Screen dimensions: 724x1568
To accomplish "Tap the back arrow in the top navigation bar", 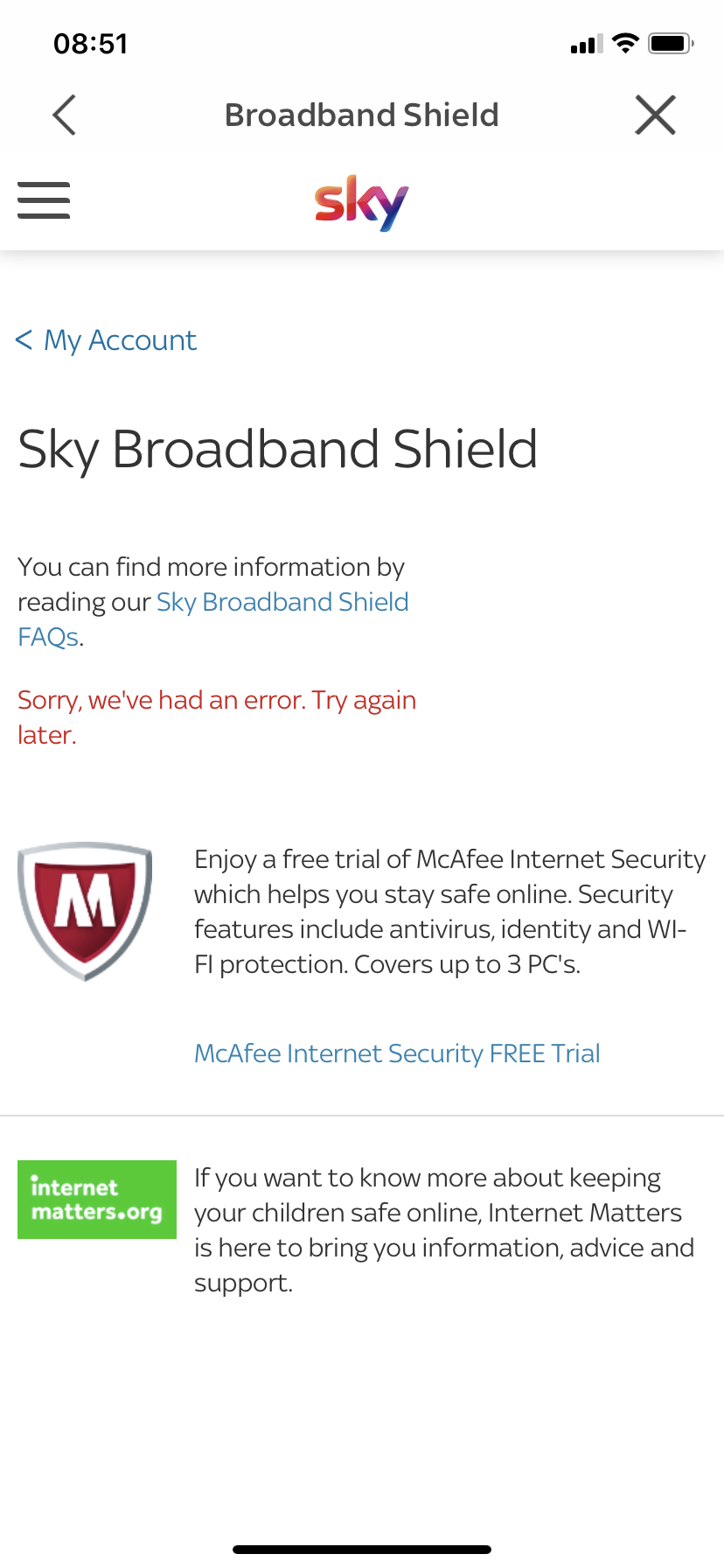I will click(65, 115).
